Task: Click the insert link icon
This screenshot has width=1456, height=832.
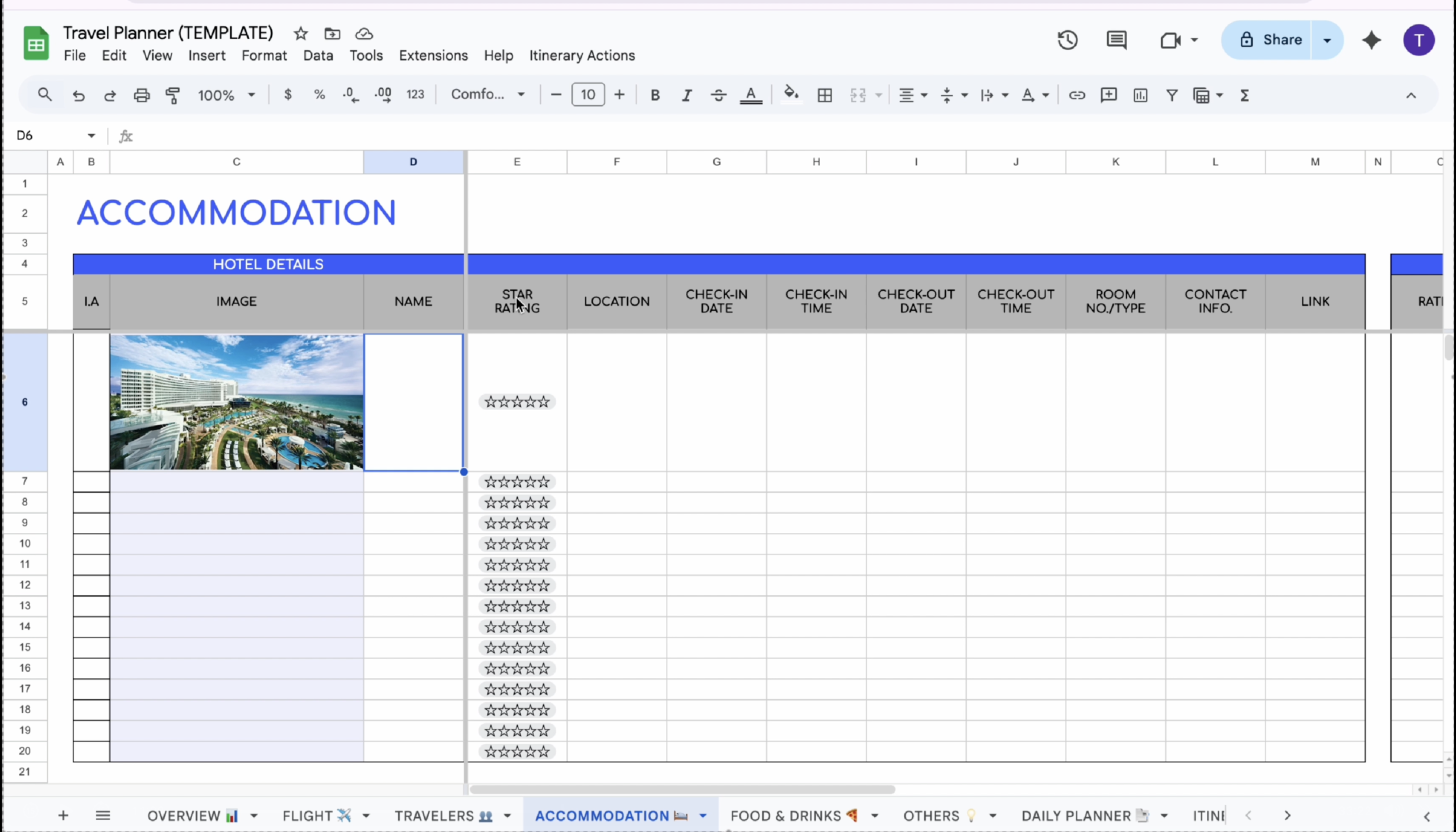Action: 1077,95
